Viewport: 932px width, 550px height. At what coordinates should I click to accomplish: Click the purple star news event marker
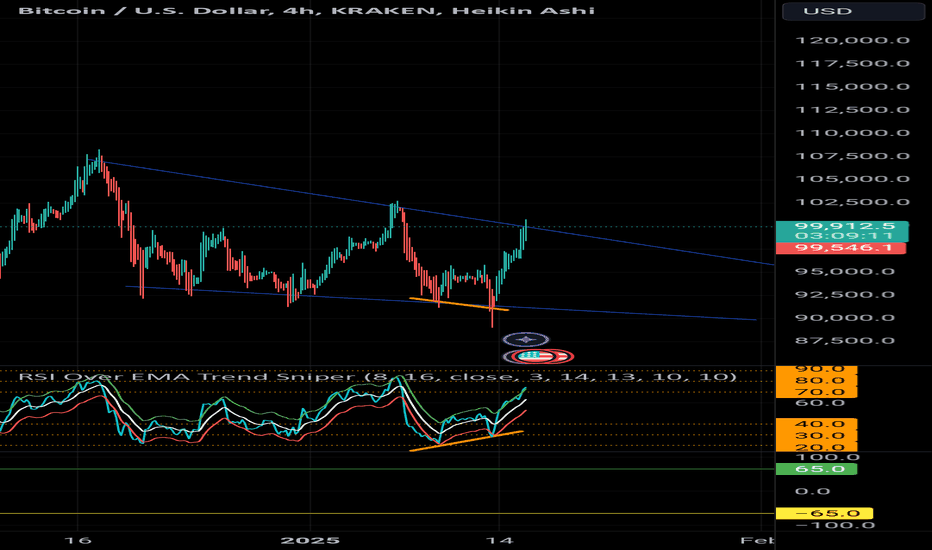click(x=526, y=340)
